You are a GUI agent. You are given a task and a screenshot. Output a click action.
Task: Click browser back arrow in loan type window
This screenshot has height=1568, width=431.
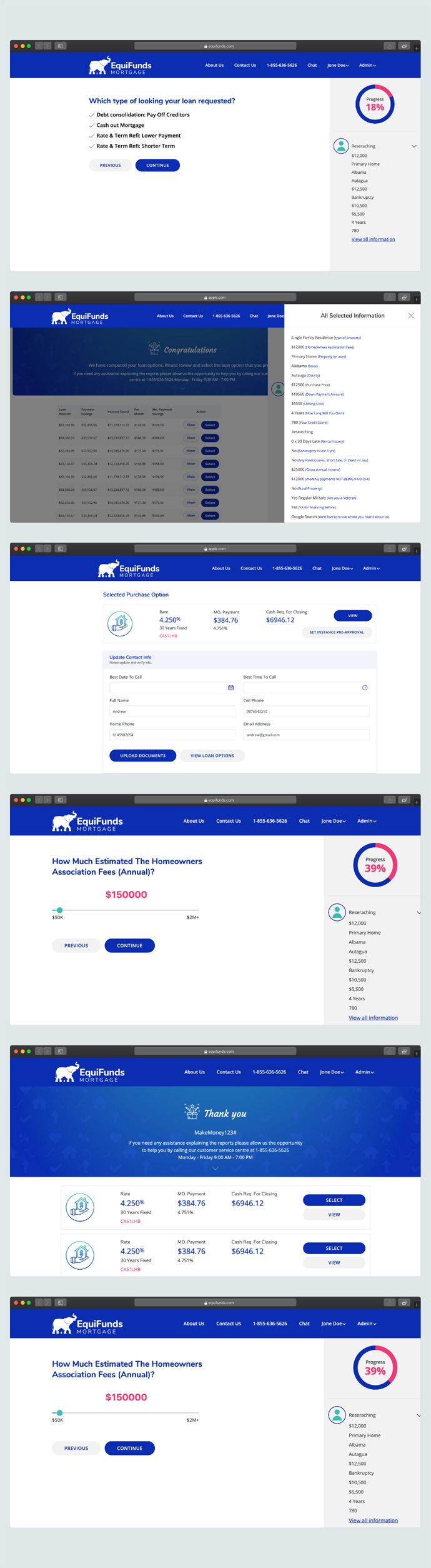(39, 46)
